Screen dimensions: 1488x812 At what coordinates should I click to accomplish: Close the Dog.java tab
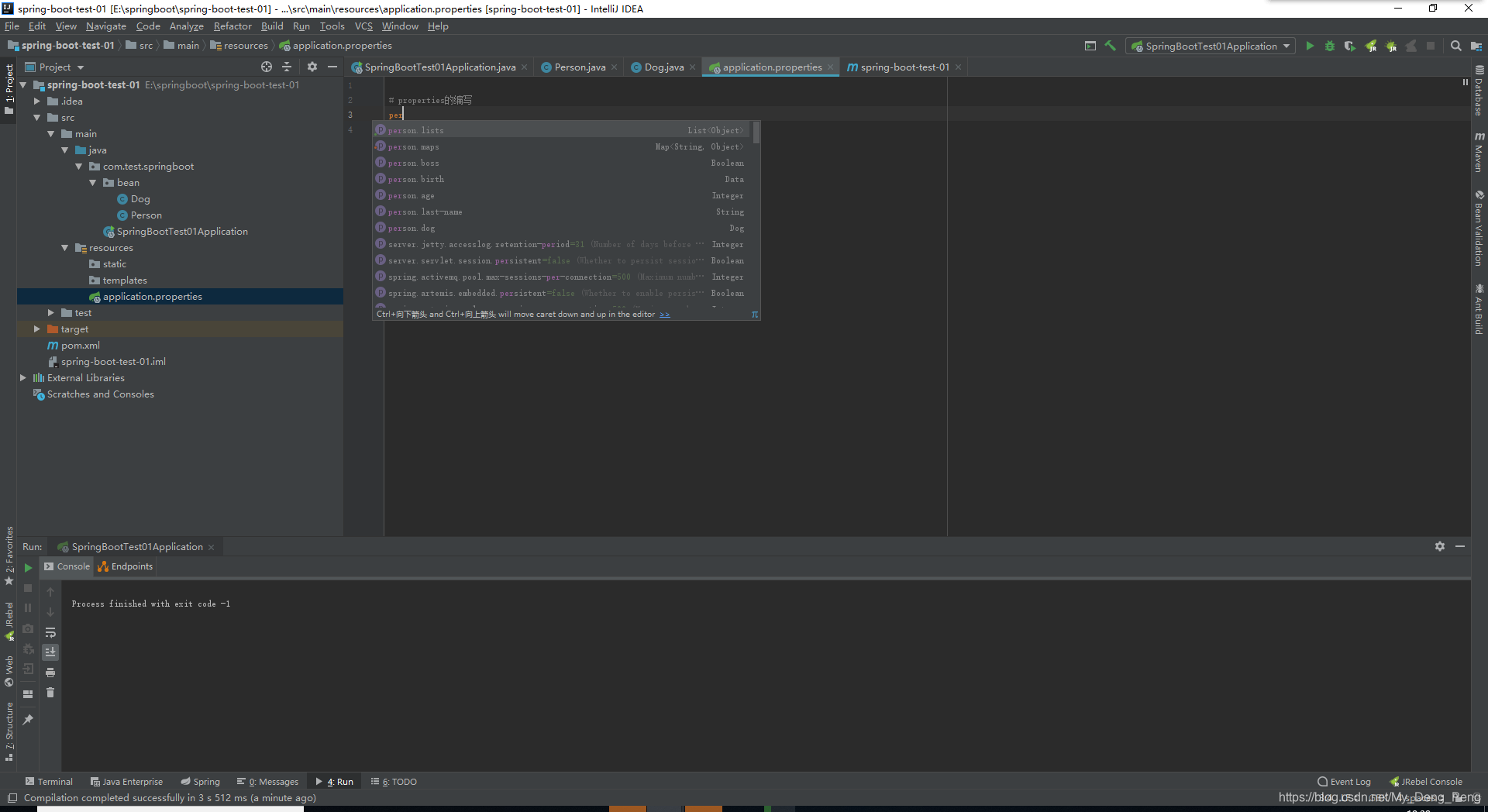(x=693, y=67)
